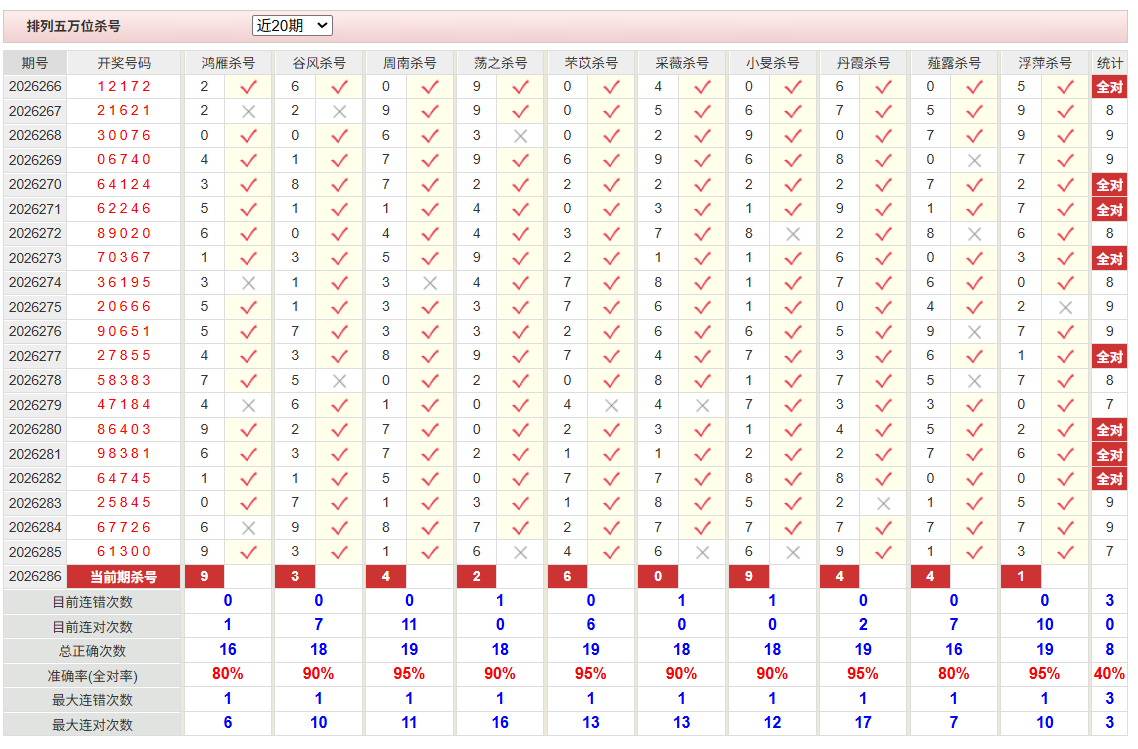Image resolution: width=1138 pixels, height=749 pixels.
Task: Click the 芣苡 cross mark in row 2026279
Action: (611, 406)
